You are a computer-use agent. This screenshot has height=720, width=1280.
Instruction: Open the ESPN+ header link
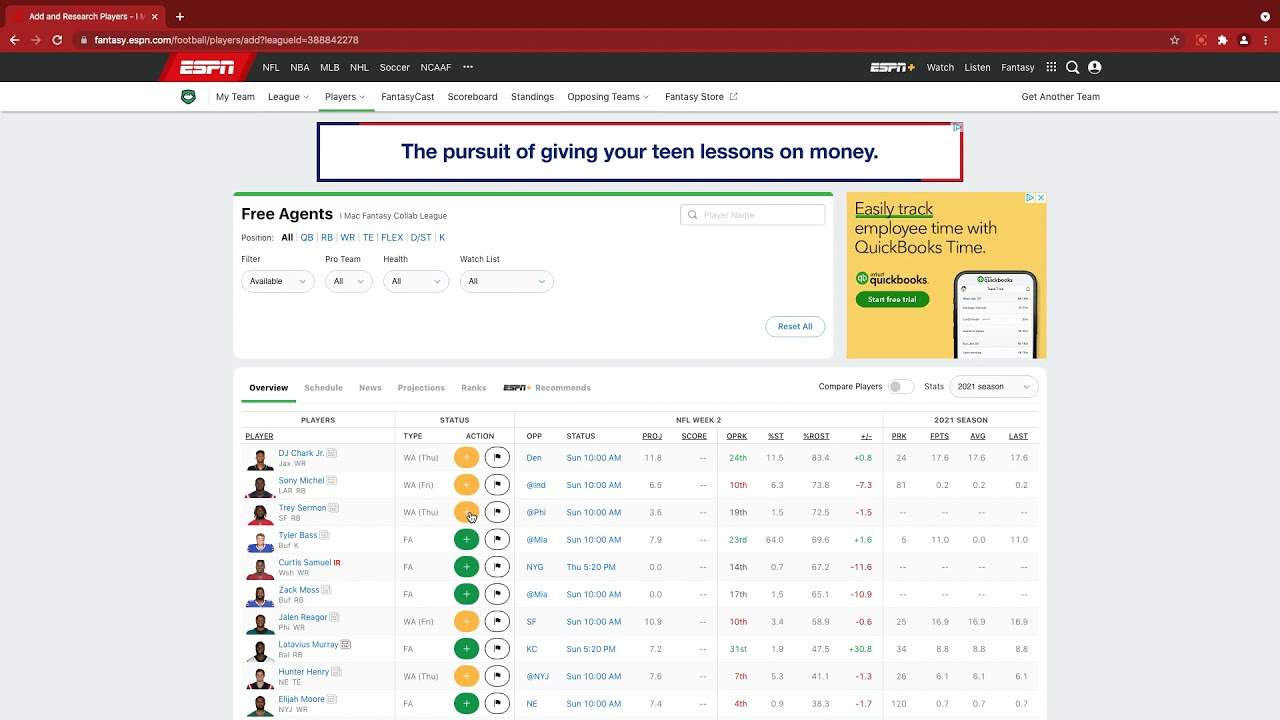point(892,67)
